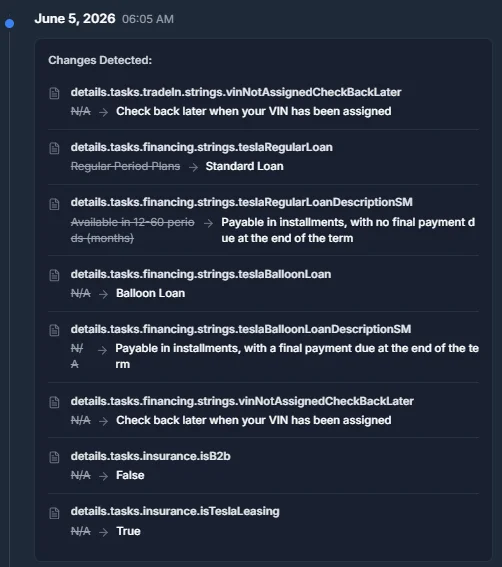
Task: Click the 'True' value for isTeslaLeasing
Action: pos(128,531)
